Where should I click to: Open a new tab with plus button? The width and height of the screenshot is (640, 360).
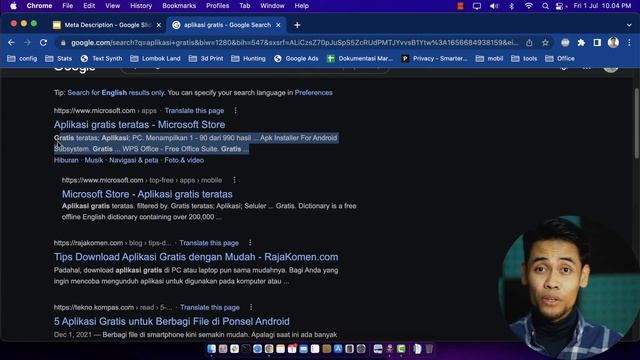pyautogui.click(x=297, y=25)
